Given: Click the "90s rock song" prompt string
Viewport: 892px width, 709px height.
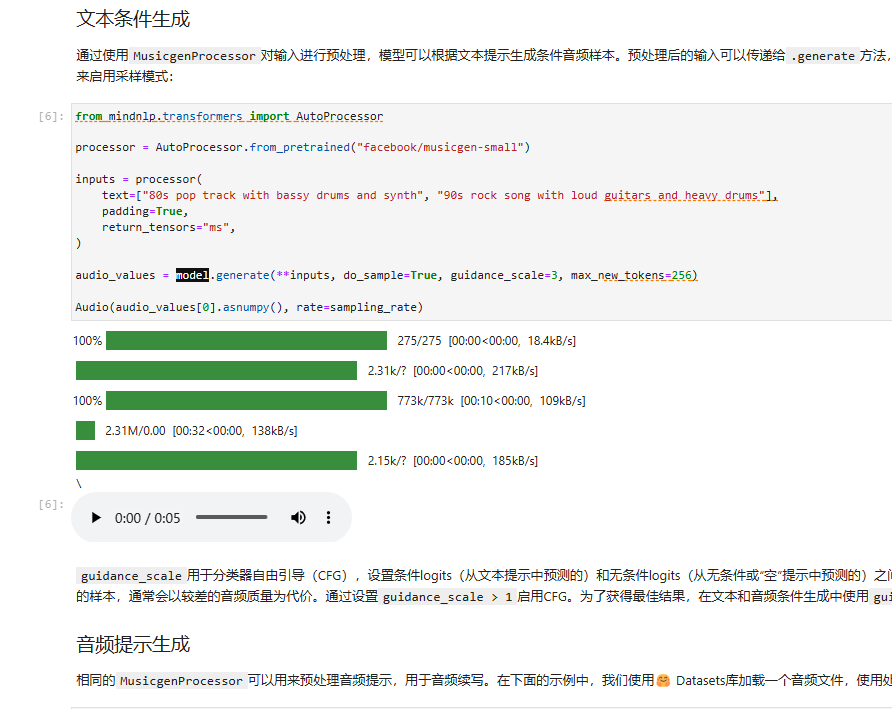Looking at the screenshot, I should pos(601,195).
